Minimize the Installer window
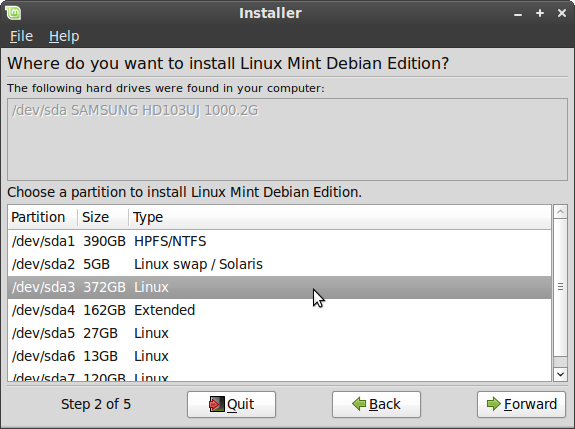 click(518, 14)
